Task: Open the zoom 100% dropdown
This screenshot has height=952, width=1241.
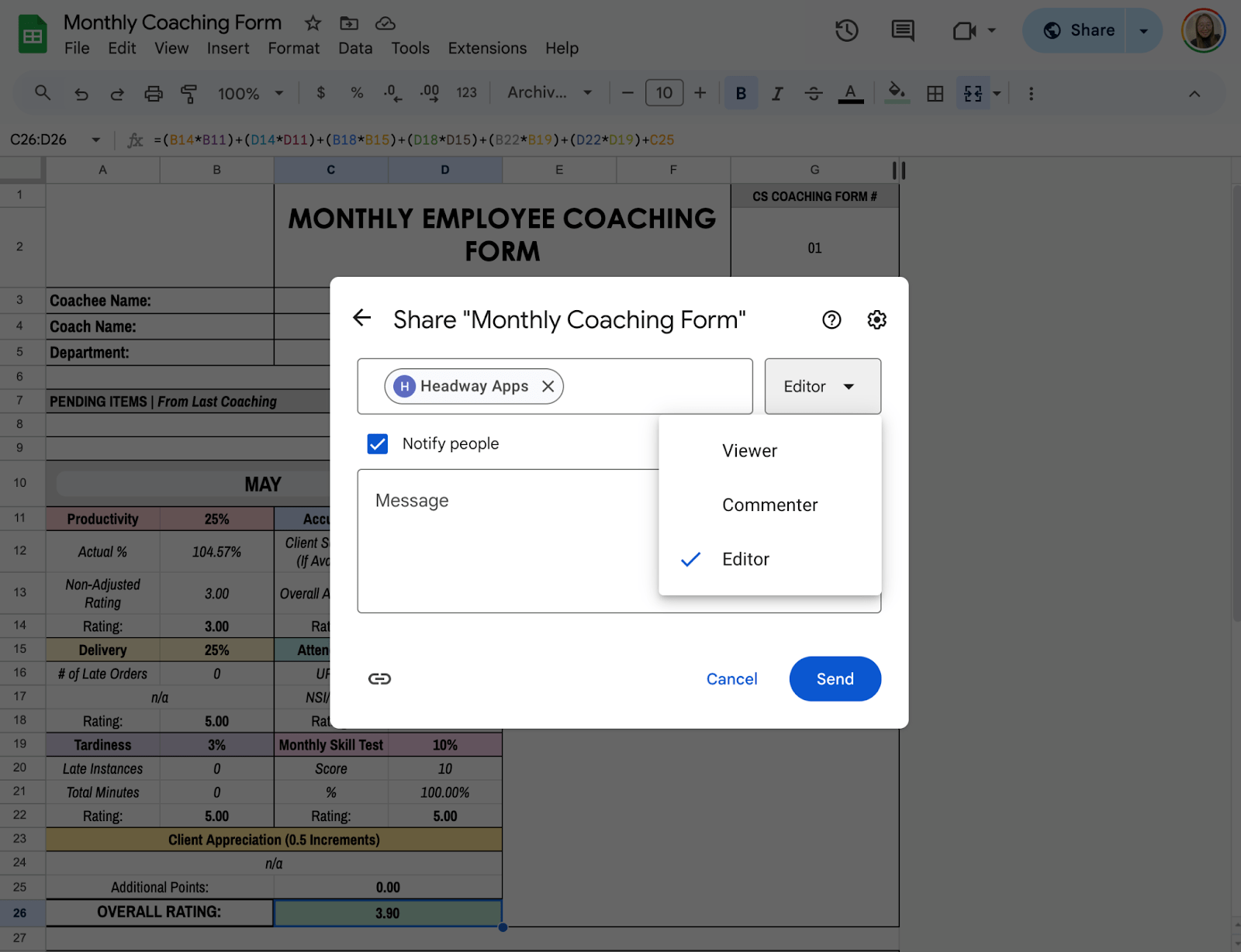Action: click(x=250, y=94)
